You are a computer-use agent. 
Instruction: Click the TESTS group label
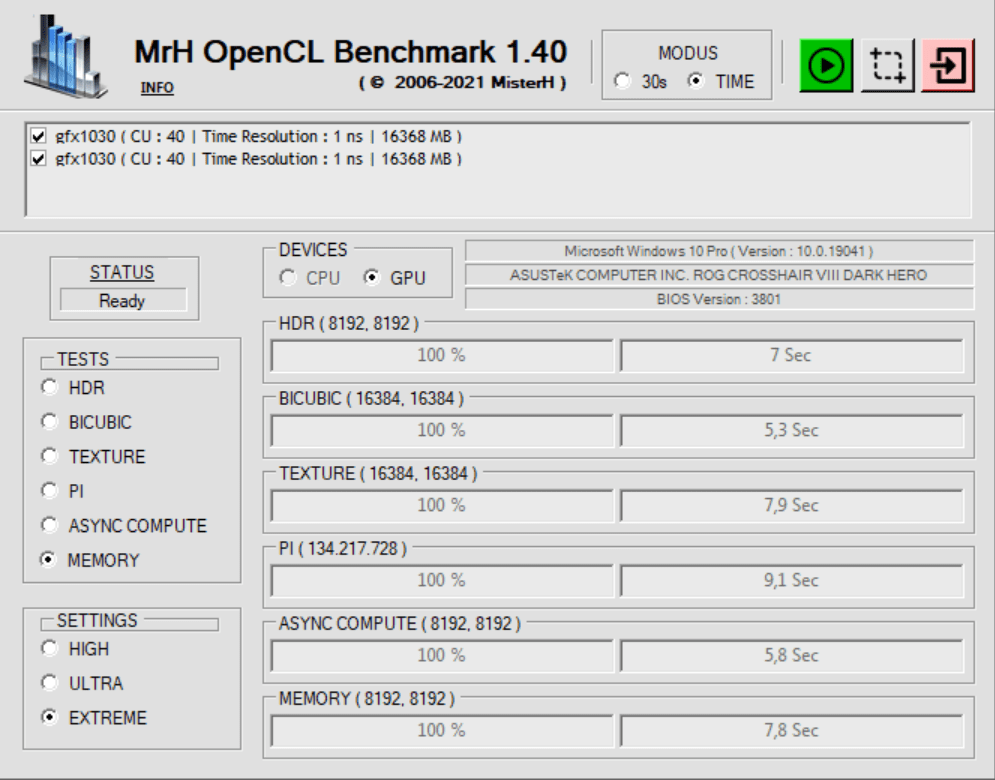pyautogui.click(x=83, y=359)
